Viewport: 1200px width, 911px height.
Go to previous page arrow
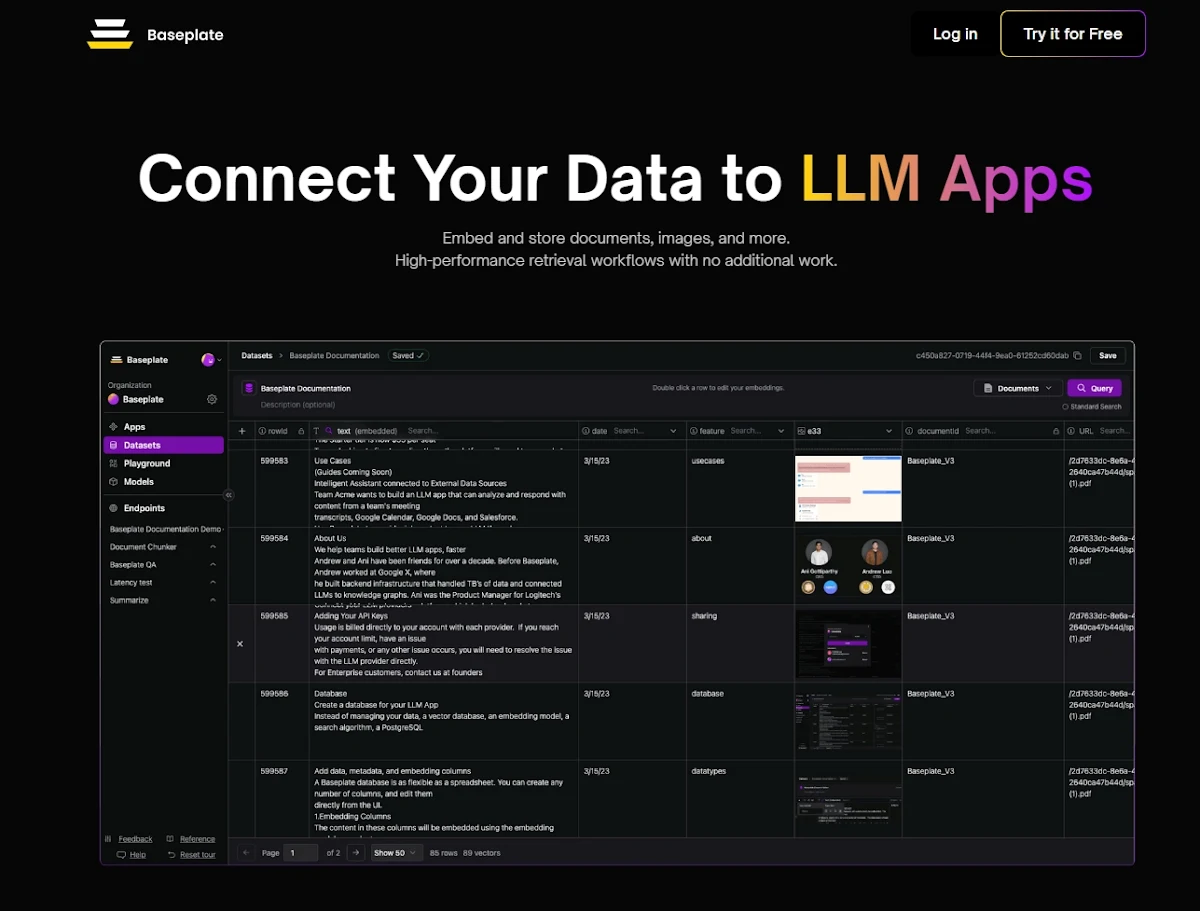coord(246,853)
